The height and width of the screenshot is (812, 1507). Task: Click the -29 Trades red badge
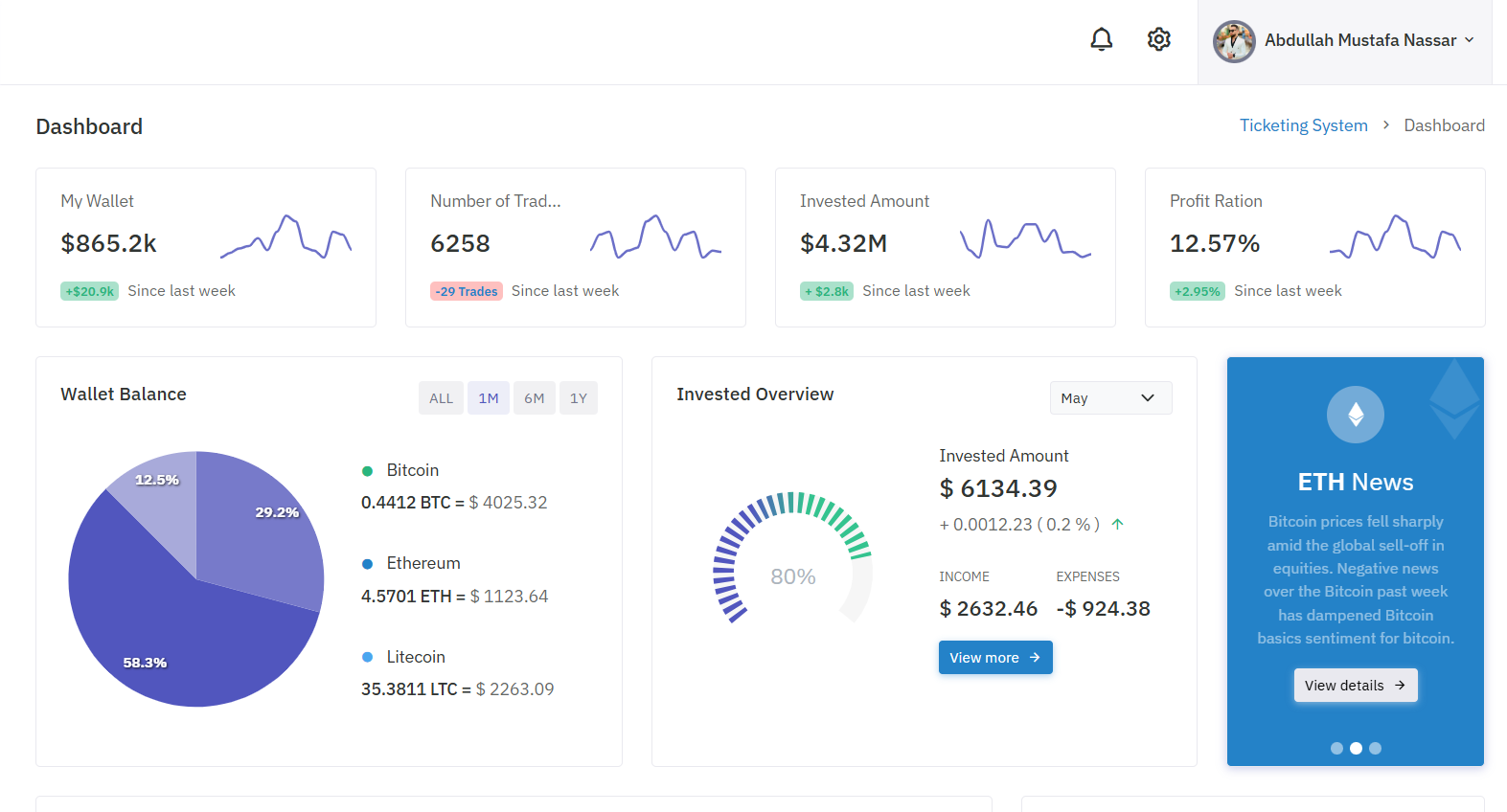[x=467, y=291]
